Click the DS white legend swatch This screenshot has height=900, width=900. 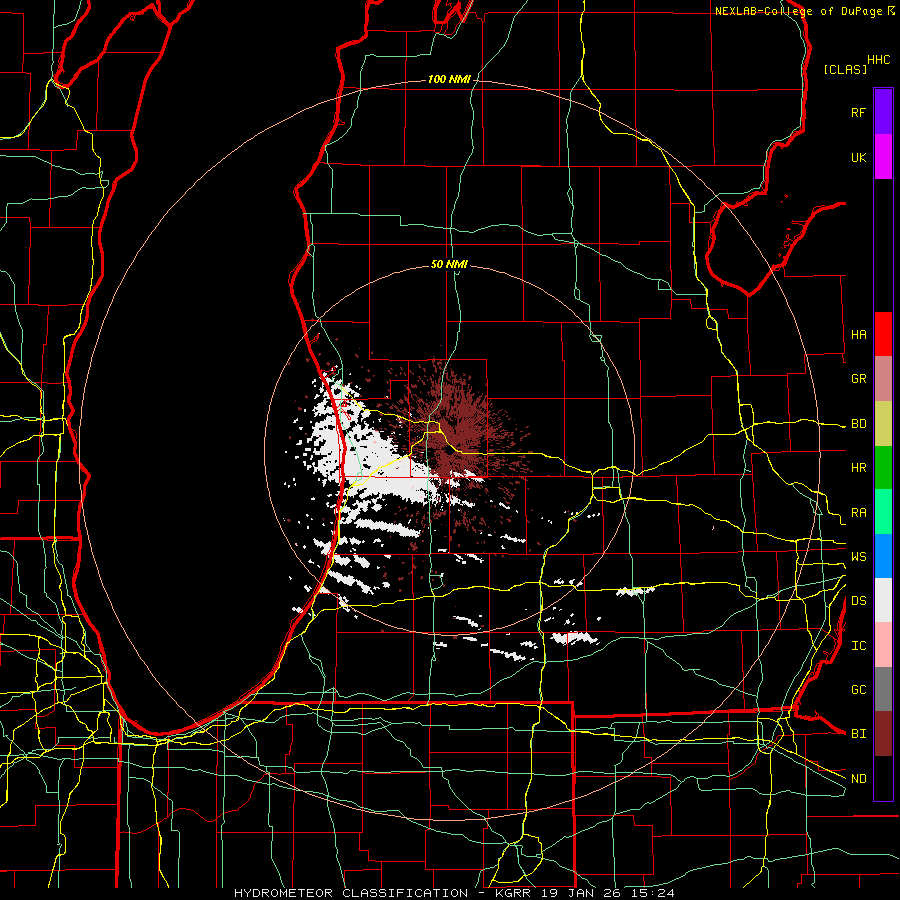pos(883,600)
